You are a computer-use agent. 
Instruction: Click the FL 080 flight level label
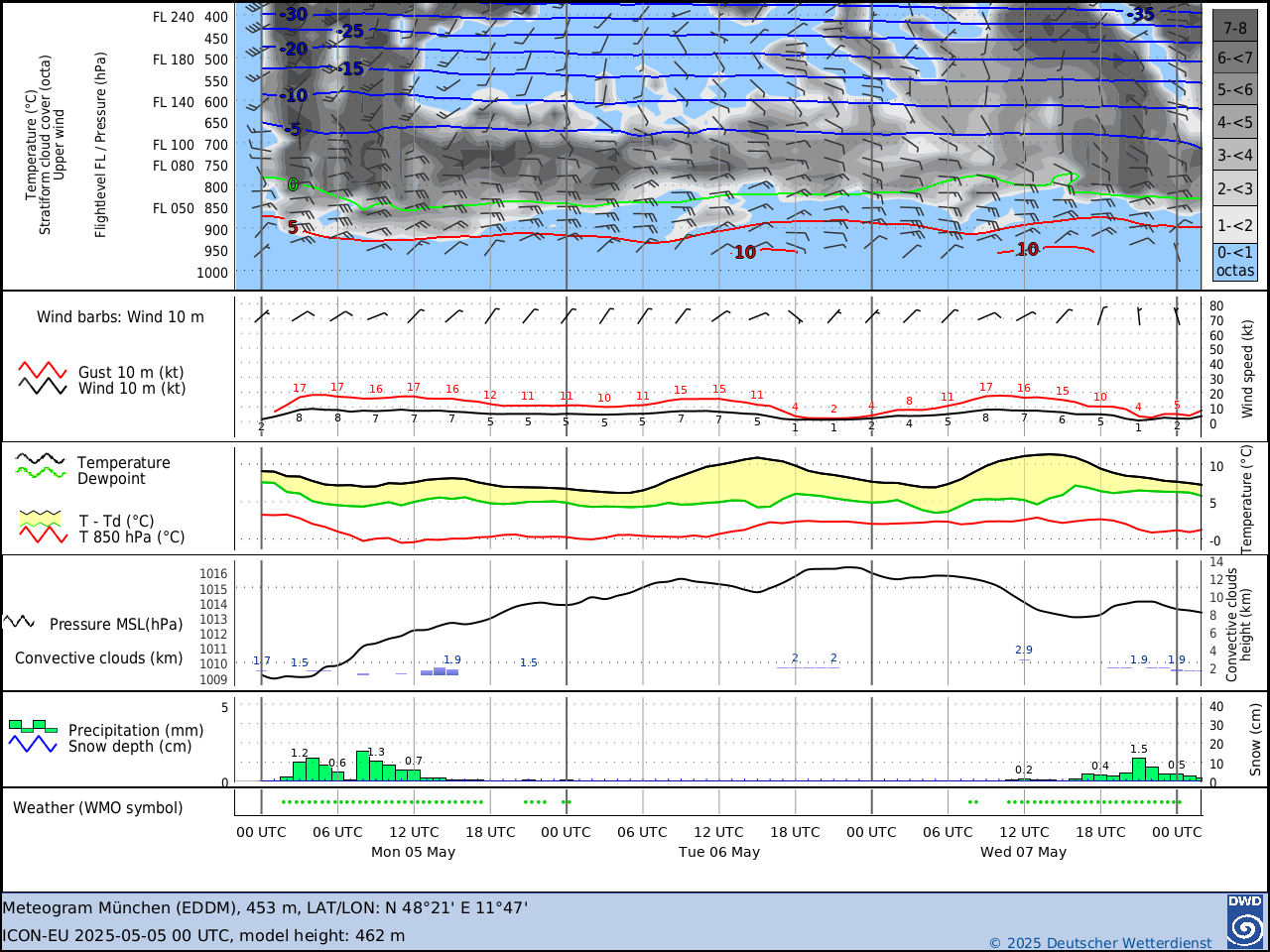(174, 166)
